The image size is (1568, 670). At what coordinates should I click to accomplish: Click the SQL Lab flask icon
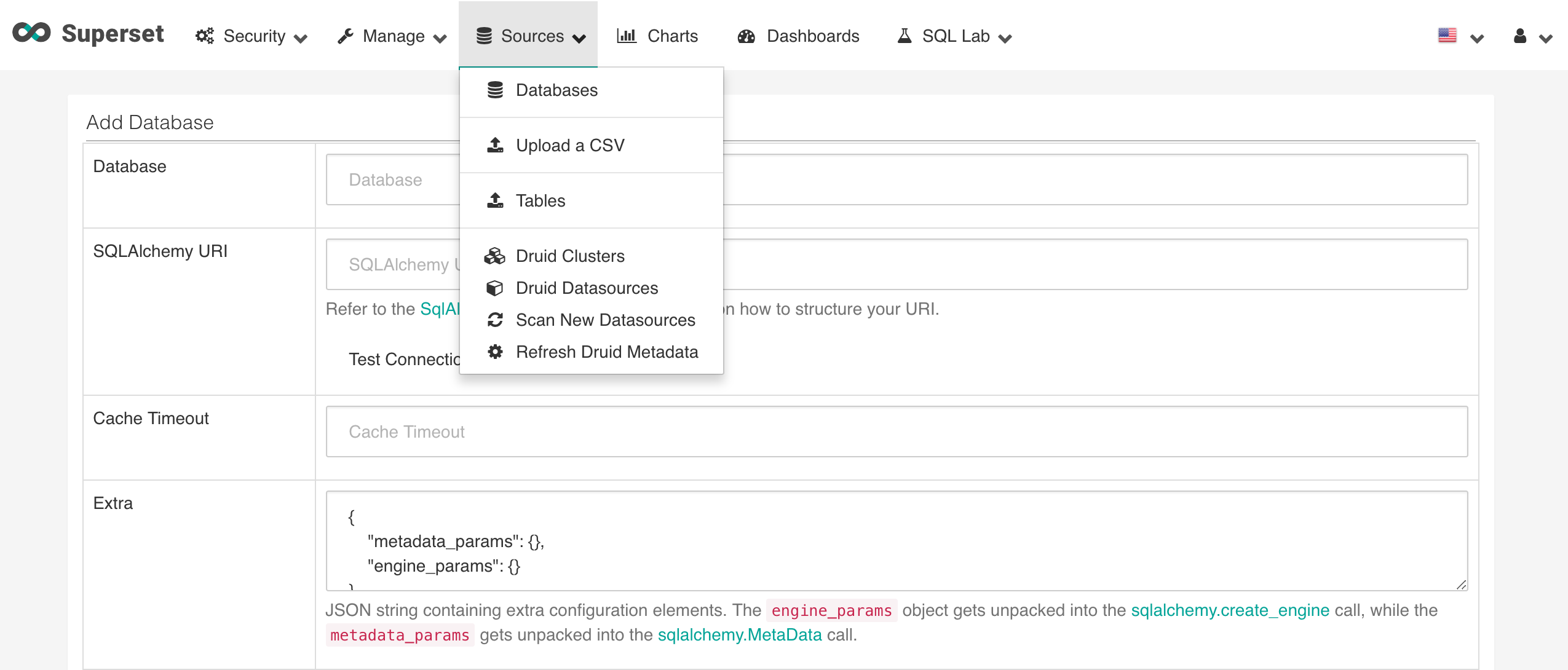tap(905, 36)
